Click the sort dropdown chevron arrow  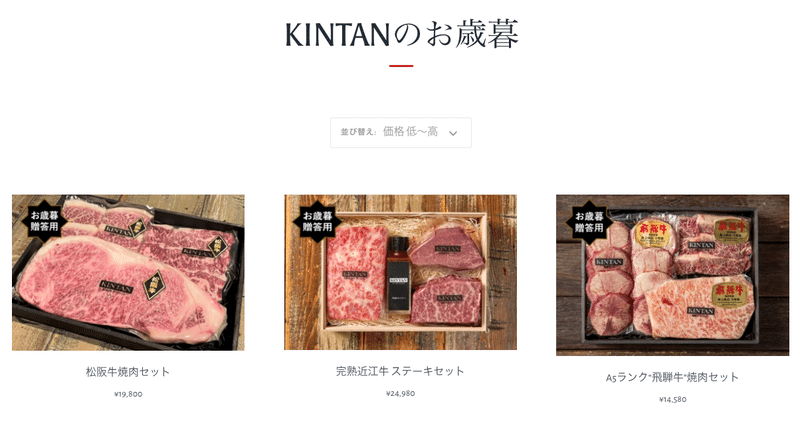tap(453, 133)
